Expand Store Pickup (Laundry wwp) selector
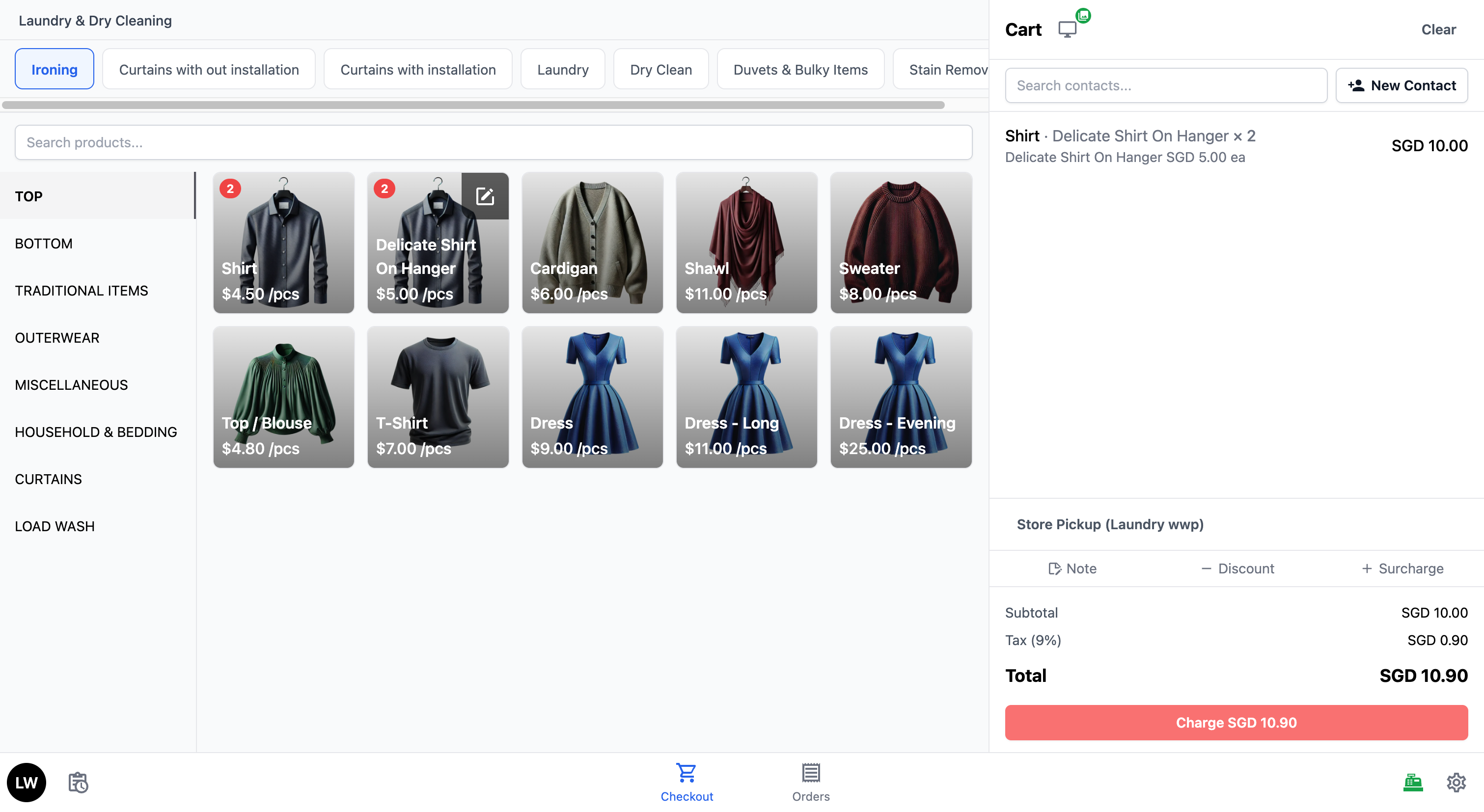Viewport: 1484px width, 812px height. pos(1109,524)
